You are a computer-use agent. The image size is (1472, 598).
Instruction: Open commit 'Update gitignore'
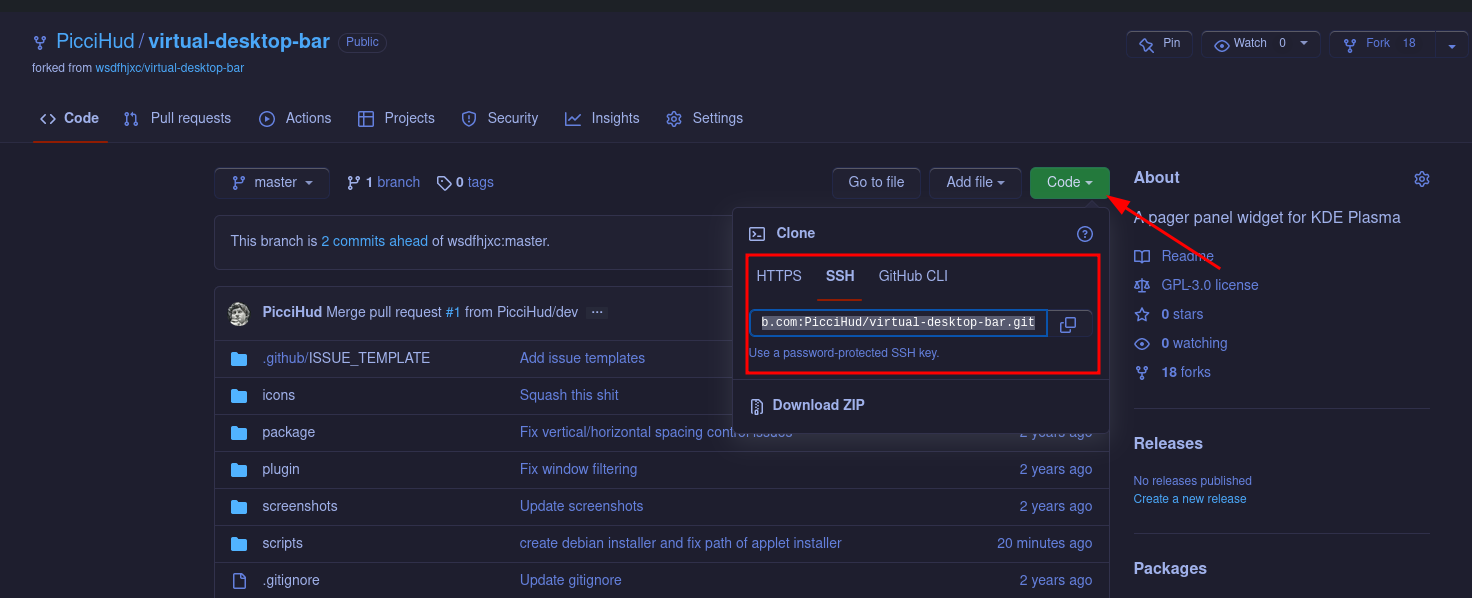[x=570, y=580]
